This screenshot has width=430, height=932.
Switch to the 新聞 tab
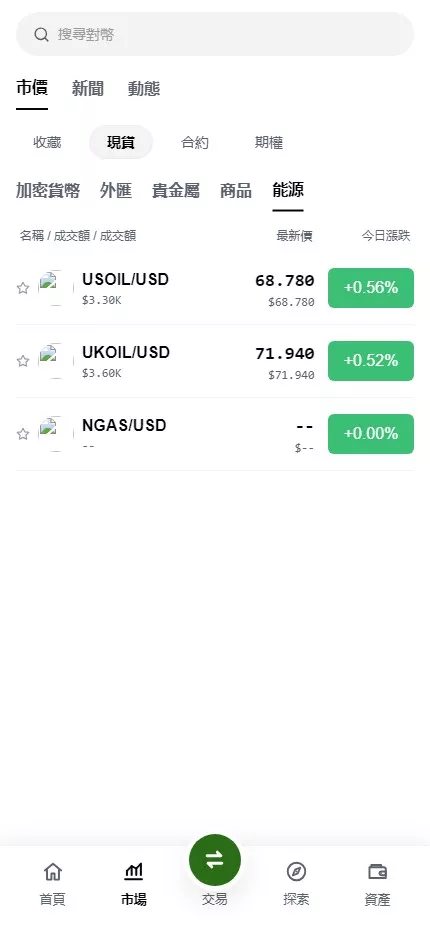(88, 89)
